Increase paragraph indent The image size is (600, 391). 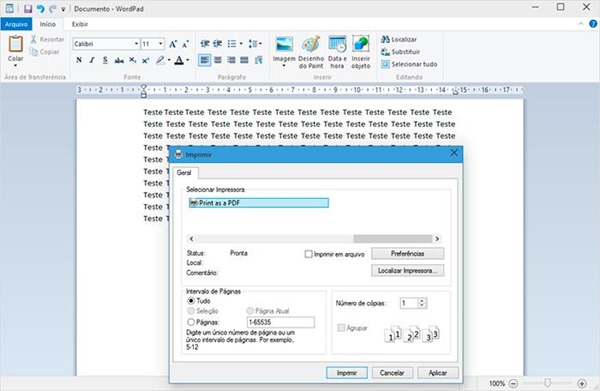click(x=218, y=44)
